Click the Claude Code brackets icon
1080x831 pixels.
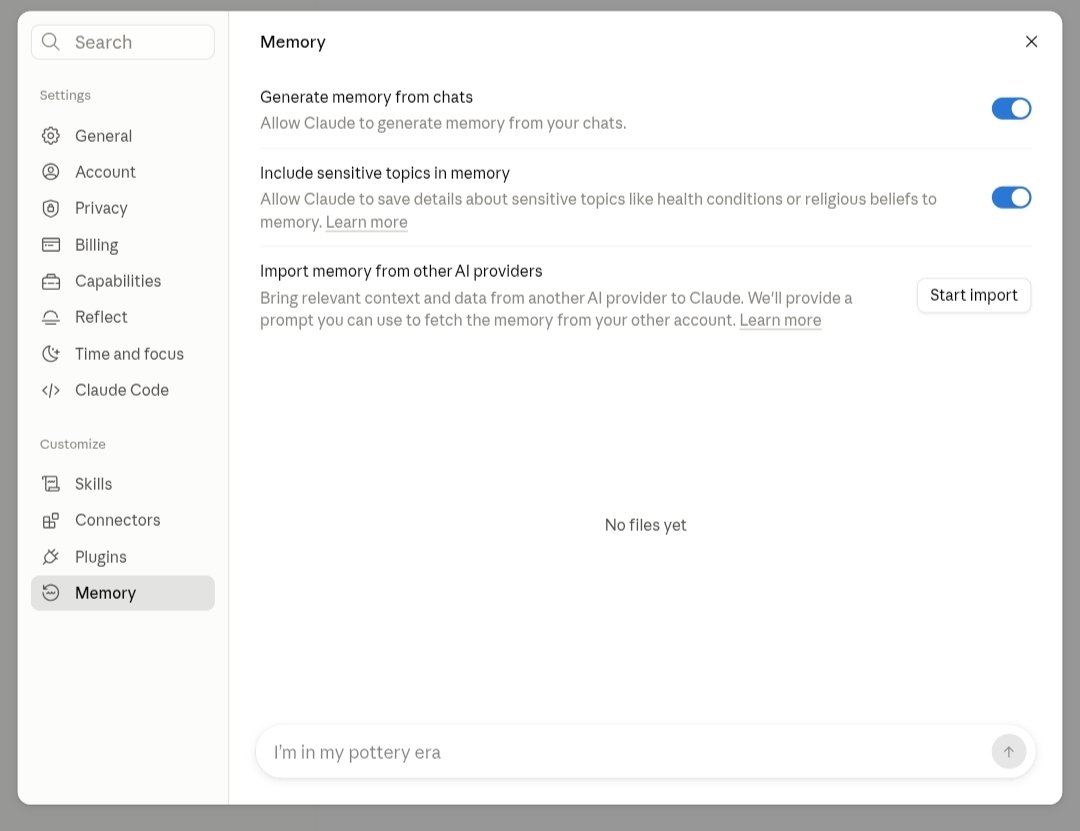click(50, 390)
